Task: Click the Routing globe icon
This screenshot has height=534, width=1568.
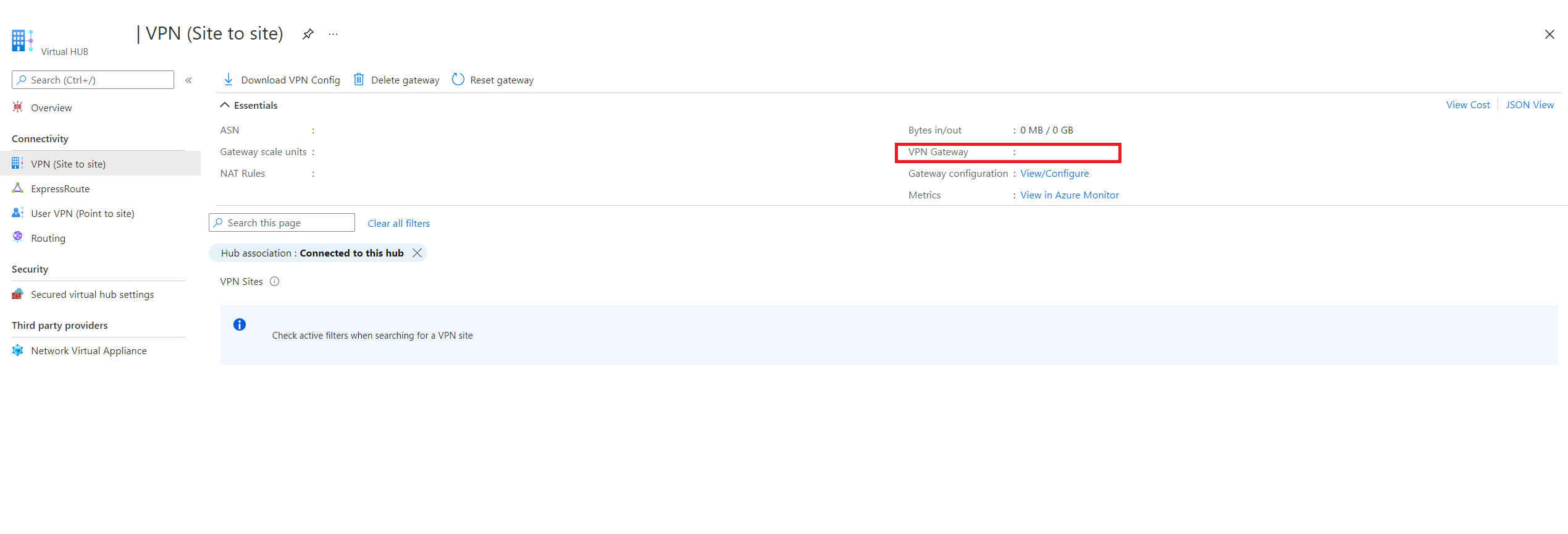Action: (x=18, y=237)
